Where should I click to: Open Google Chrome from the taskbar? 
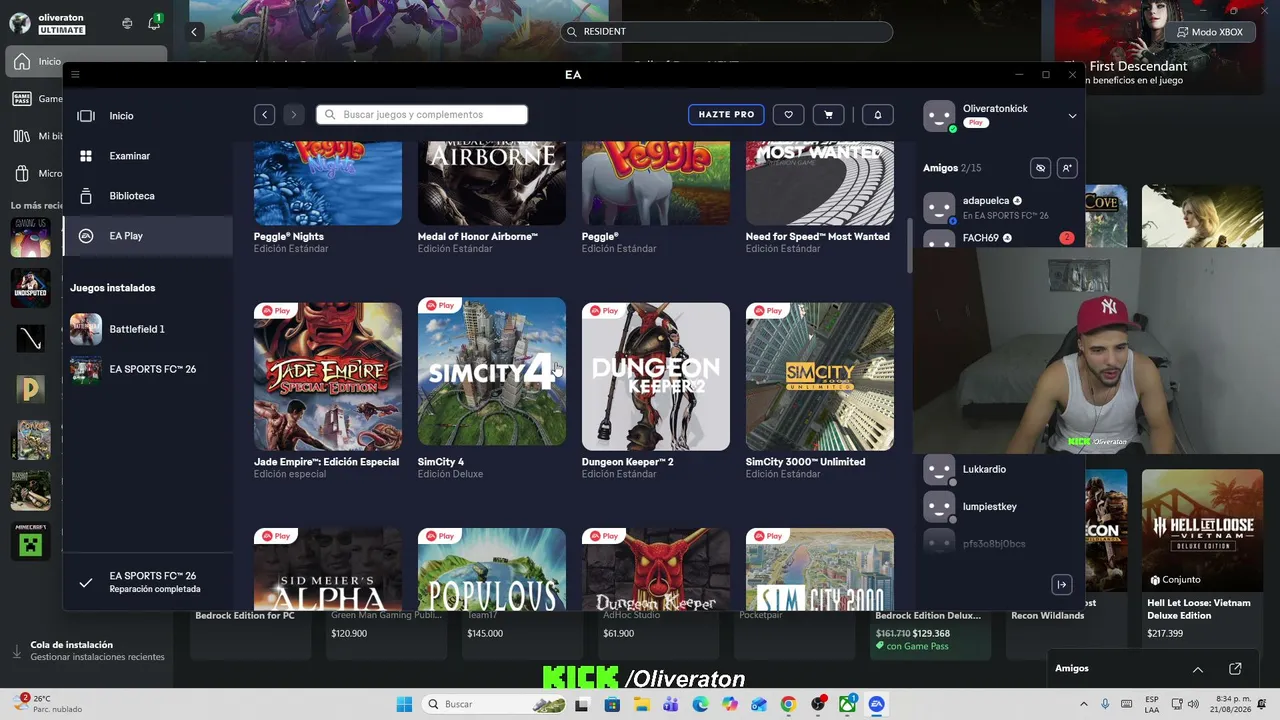click(788, 704)
